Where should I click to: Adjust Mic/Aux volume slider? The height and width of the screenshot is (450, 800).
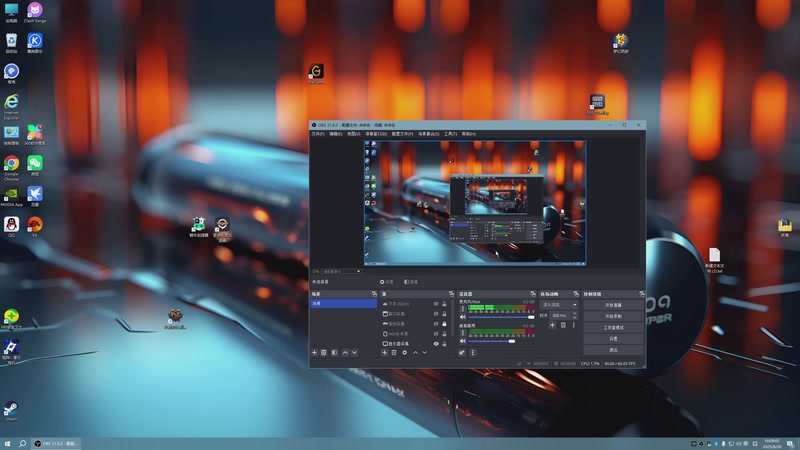click(x=502, y=317)
